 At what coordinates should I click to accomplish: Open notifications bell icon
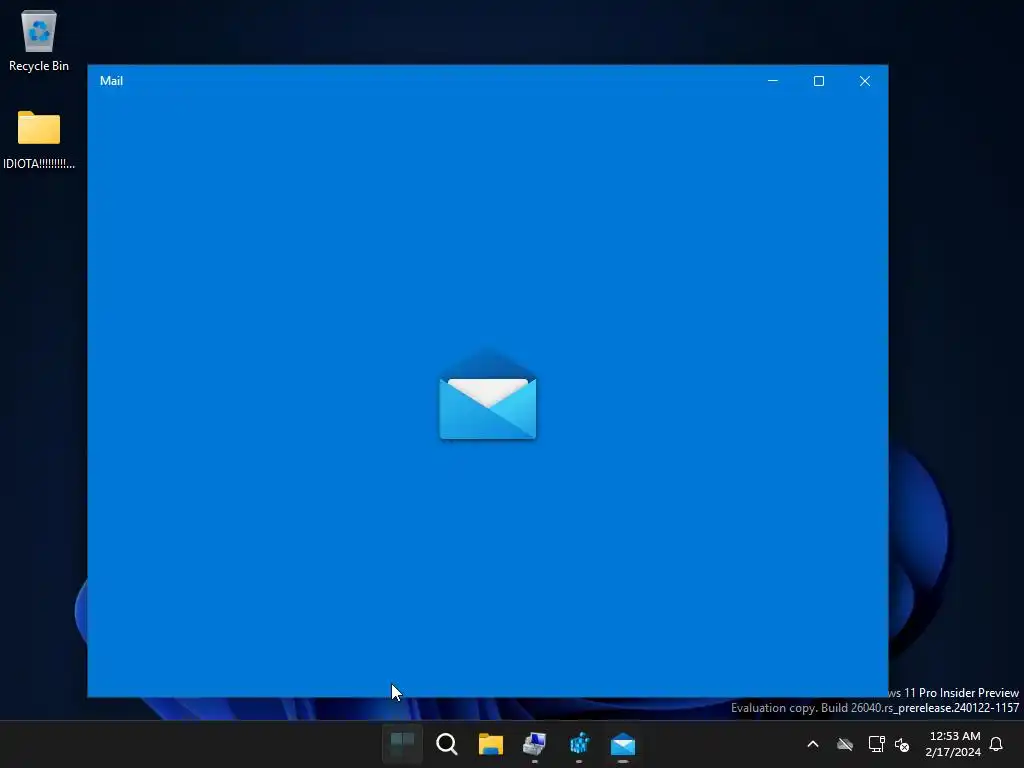[996, 744]
